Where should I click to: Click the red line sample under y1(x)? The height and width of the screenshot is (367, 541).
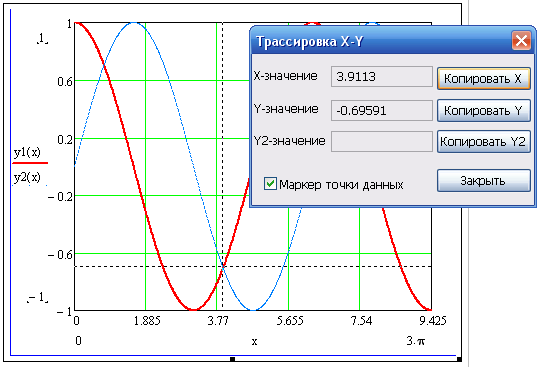30,162
